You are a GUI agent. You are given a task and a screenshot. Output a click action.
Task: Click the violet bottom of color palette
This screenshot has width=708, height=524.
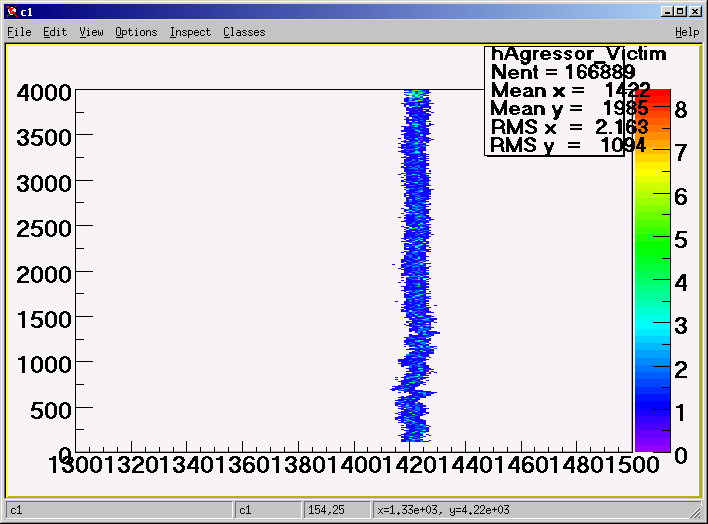point(652,443)
